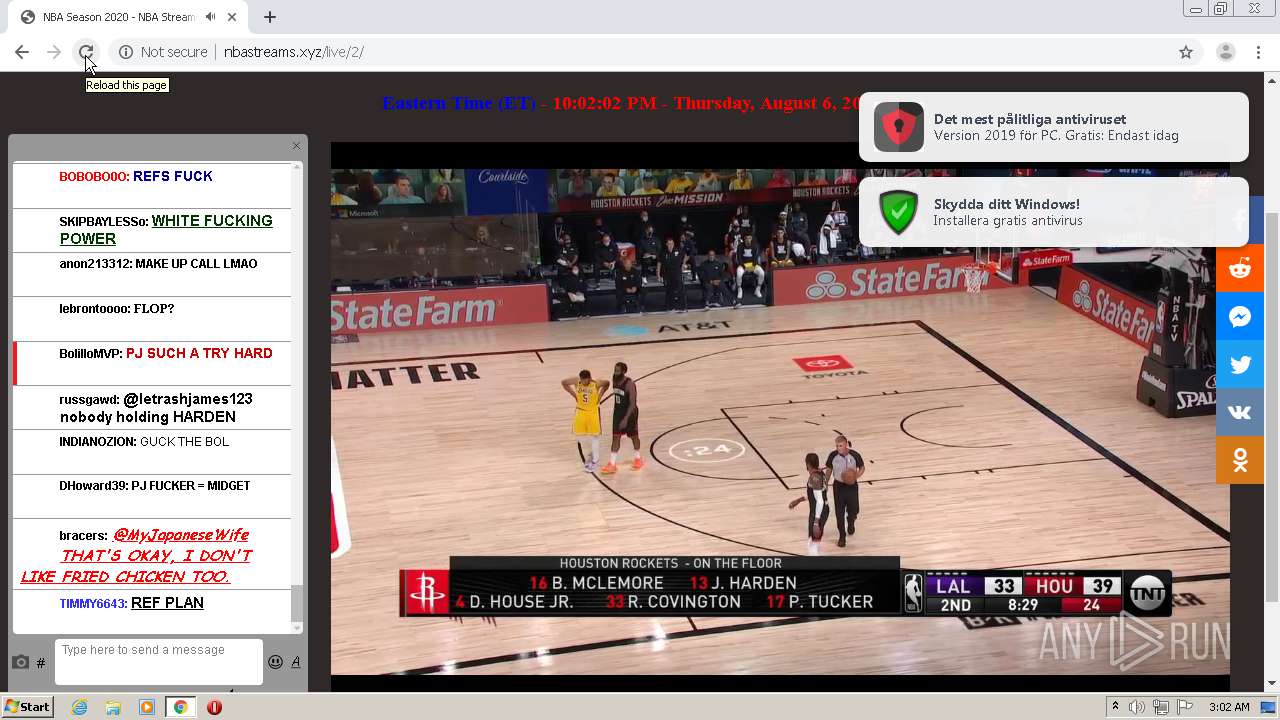Click the hashtag icon in chat
Image resolution: width=1280 pixels, height=720 pixels.
pyautogui.click(x=41, y=663)
